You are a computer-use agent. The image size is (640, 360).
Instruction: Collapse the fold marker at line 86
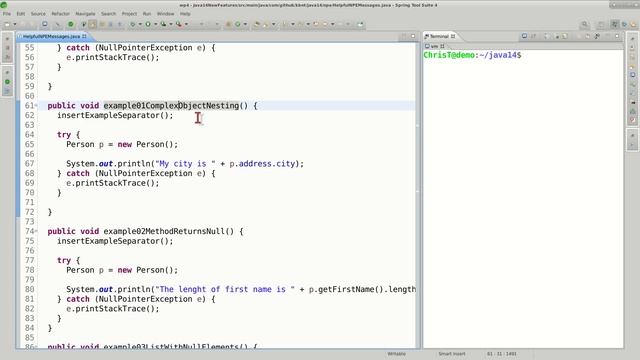[x=36, y=347]
